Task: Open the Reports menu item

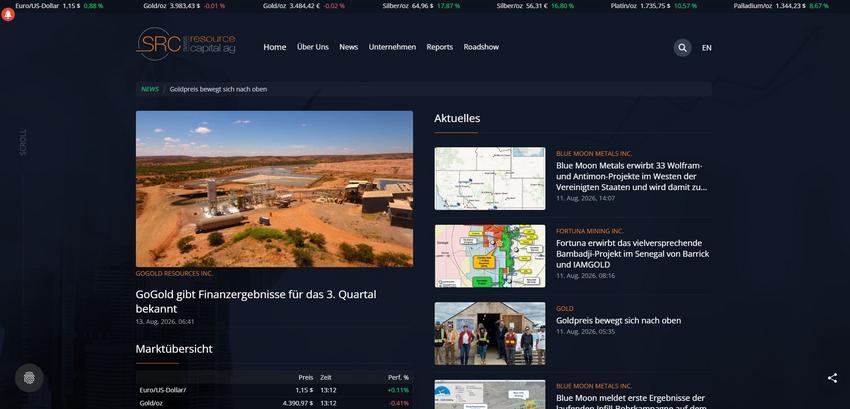Action: [440, 47]
